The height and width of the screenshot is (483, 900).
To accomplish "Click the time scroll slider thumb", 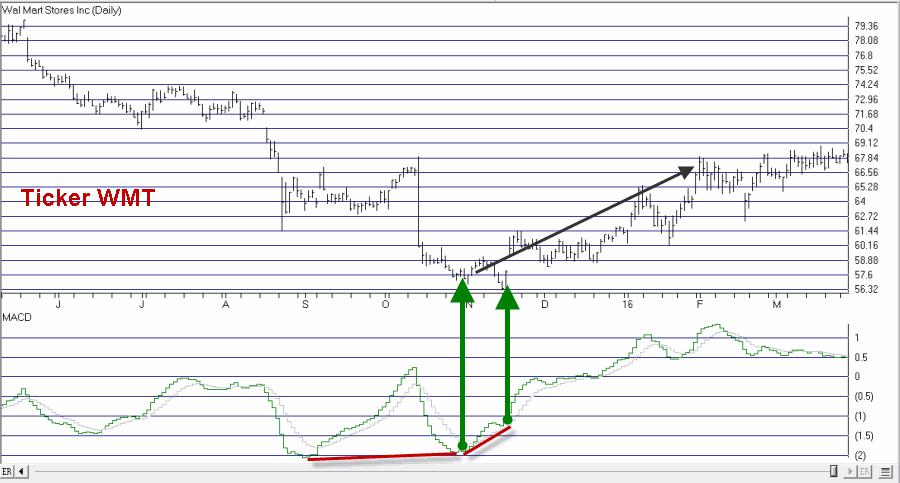I will point(834,472).
